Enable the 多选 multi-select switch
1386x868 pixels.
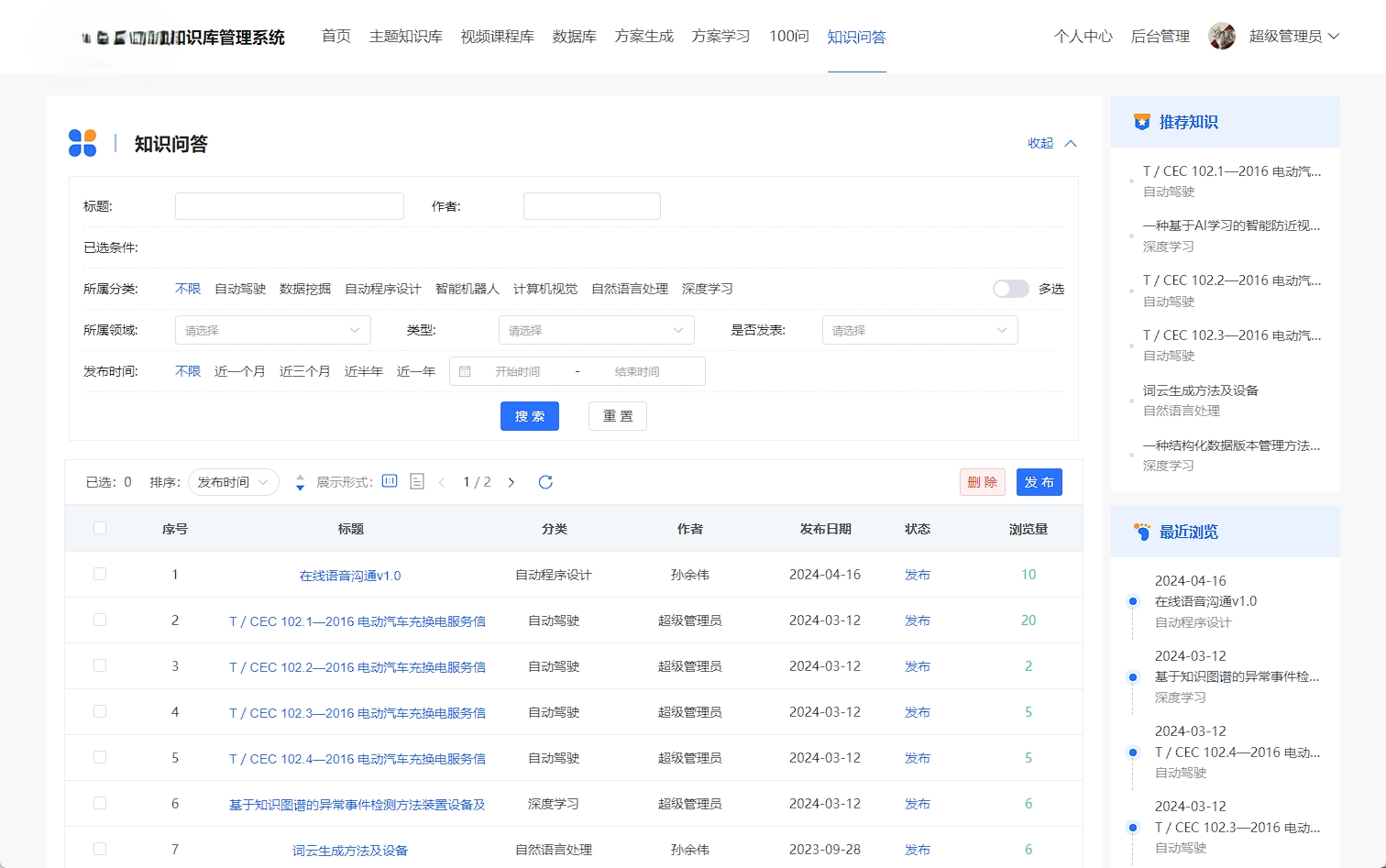click(1010, 288)
